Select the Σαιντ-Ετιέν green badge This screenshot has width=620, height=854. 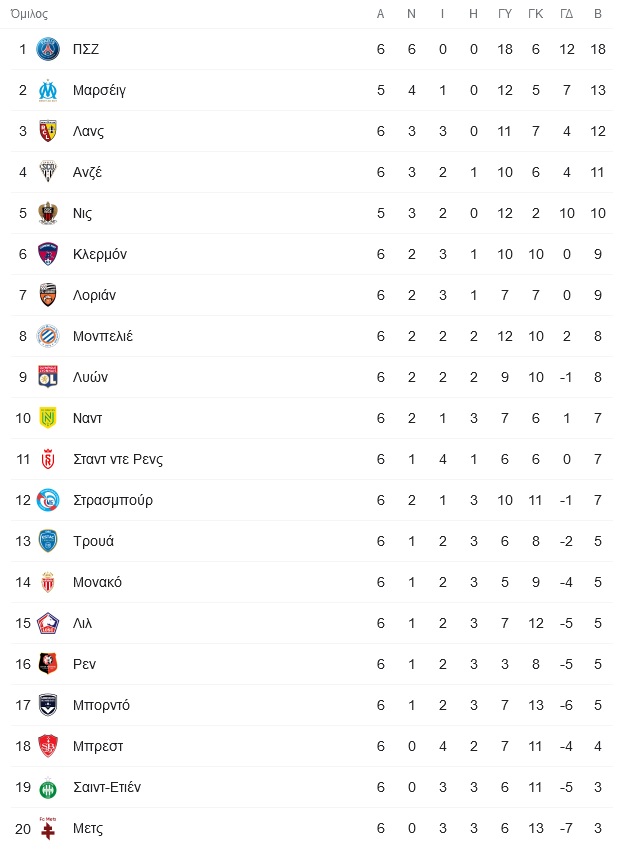48,788
